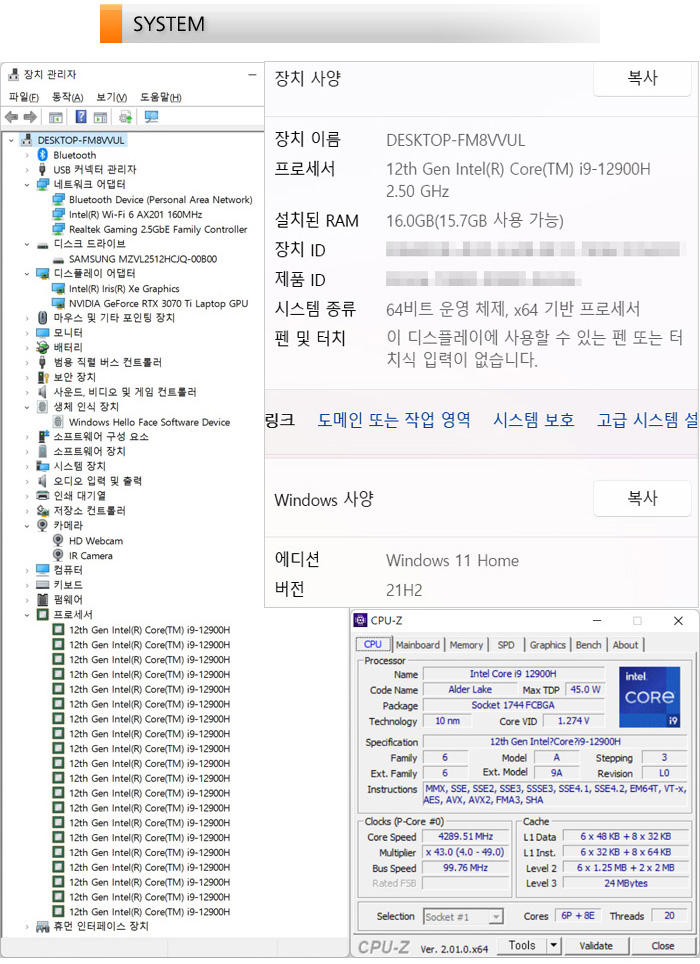Open 도메인 또는 작업 영역 link
Screen dimensions: 700x964
(x=394, y=420)
